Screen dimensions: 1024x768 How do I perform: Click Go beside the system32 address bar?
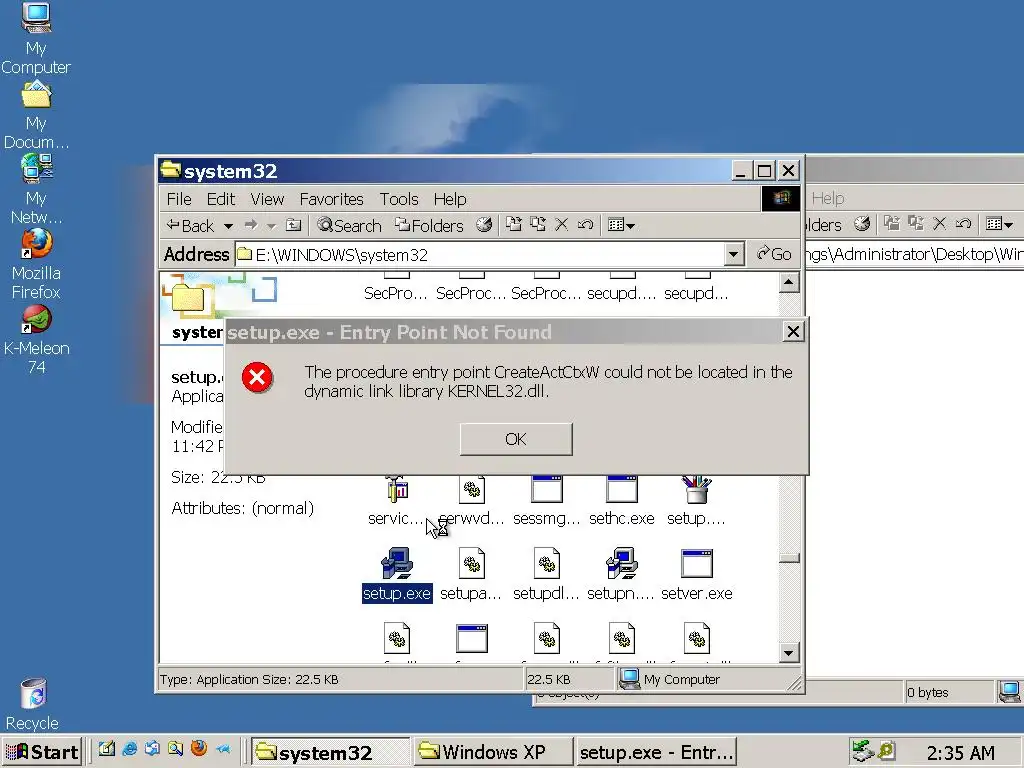[x=774, y=254]
